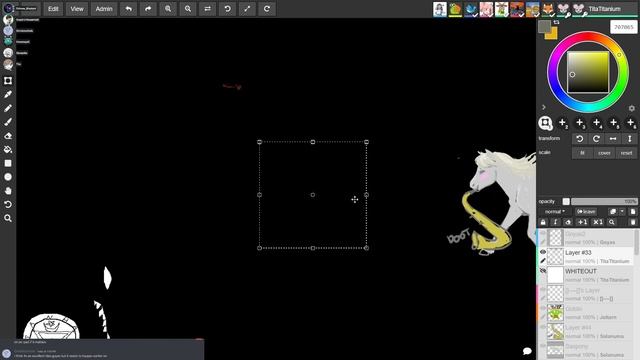Open the chat speech bubble
Screen dimensions: 640x360
coord(527,351)
